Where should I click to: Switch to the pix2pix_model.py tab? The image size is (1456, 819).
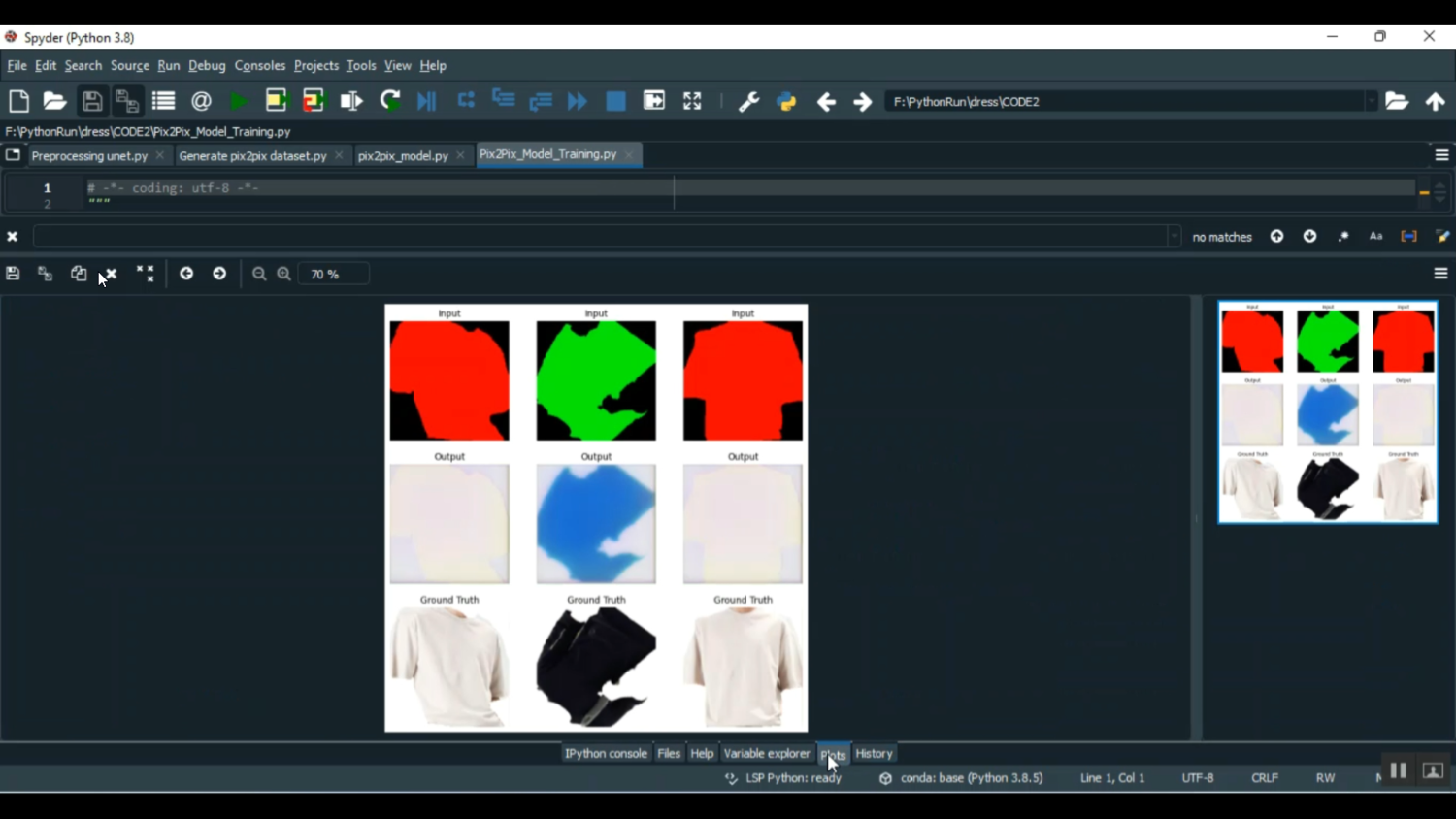pyautogui.click(x=403, y=154)
